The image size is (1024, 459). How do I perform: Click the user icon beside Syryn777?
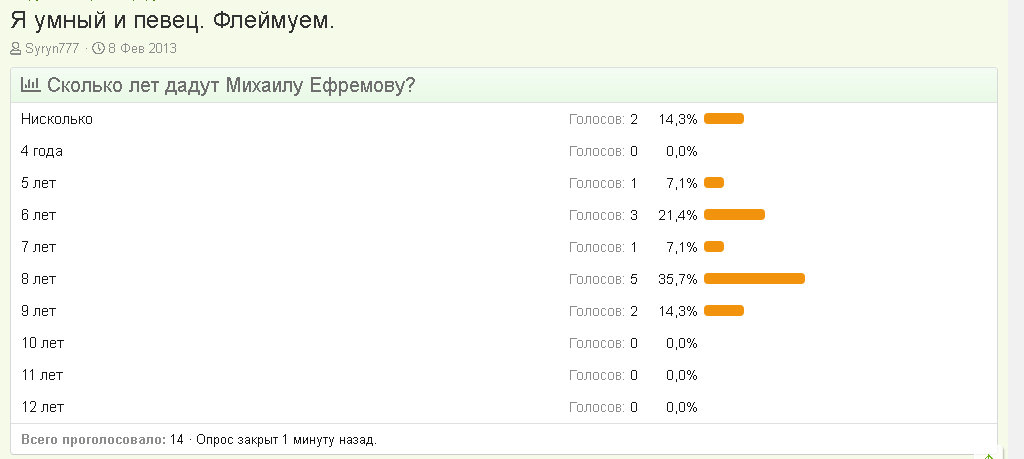[15, 48]
